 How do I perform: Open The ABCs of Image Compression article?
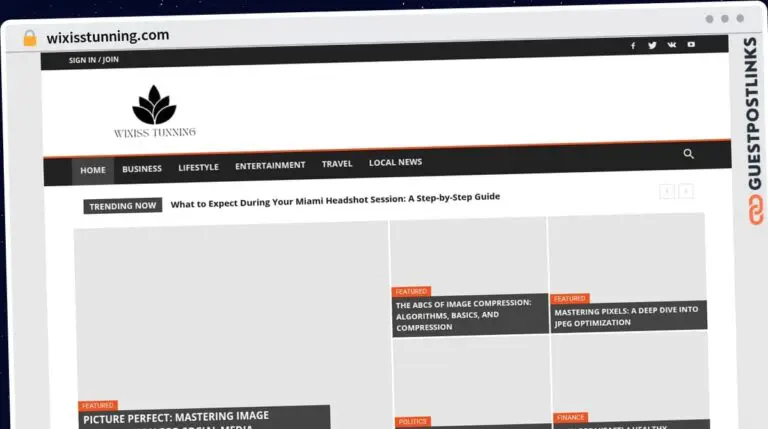click(463, 315)
